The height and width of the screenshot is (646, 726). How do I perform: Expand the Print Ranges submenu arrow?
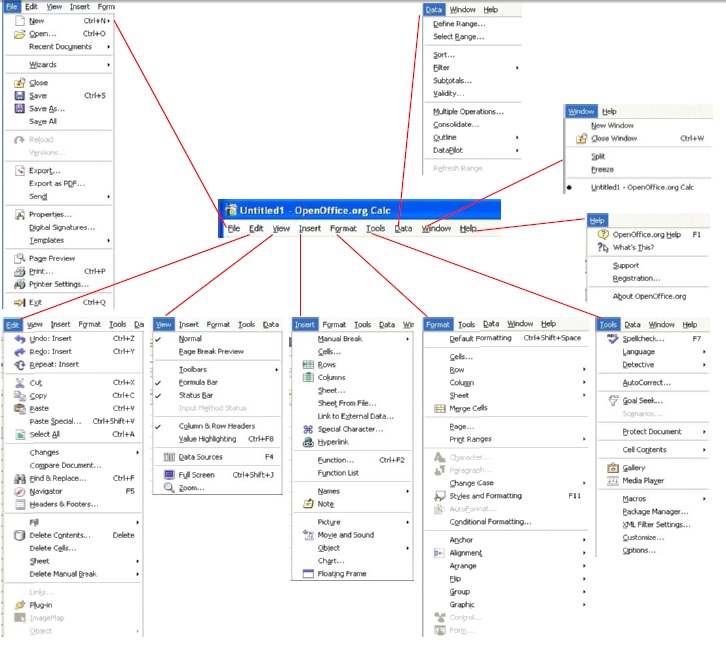tap(584, 439)
